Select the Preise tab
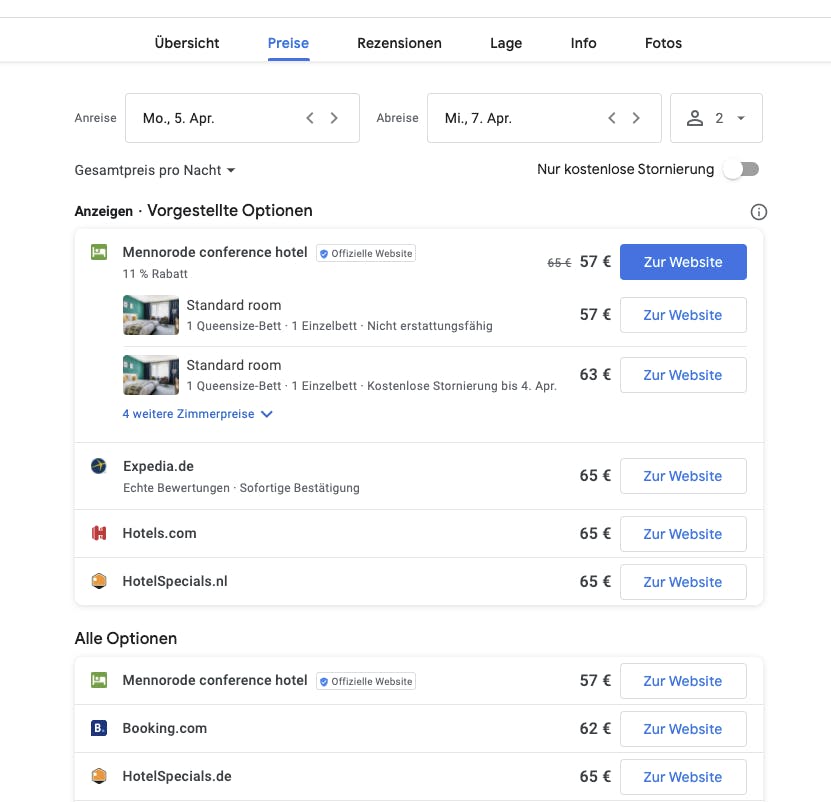Image resolution: width=831 pixels, height=802 pixels. coord(288,43)
